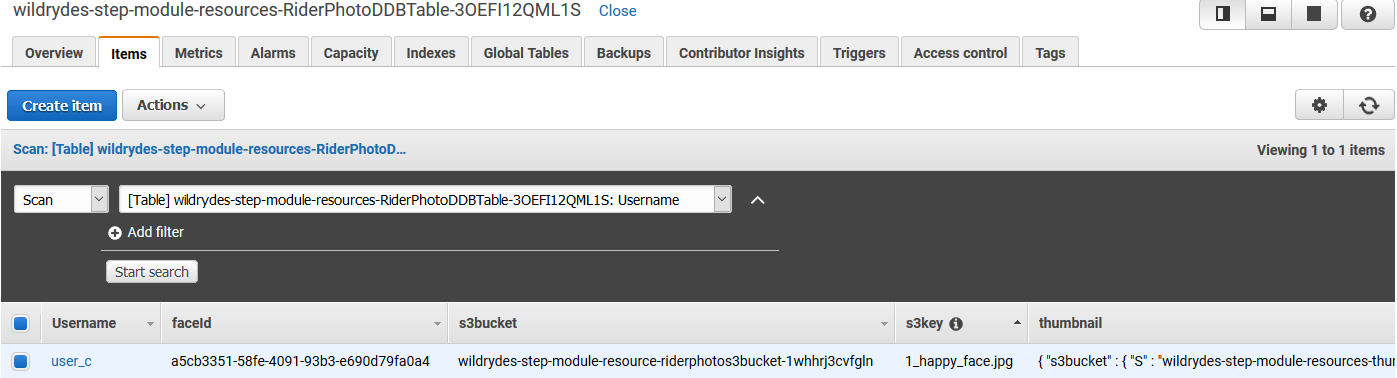Expand the Actions dropdown
Image resolution: width=1397 pixels, height=378 pixels.
(173, 105)
